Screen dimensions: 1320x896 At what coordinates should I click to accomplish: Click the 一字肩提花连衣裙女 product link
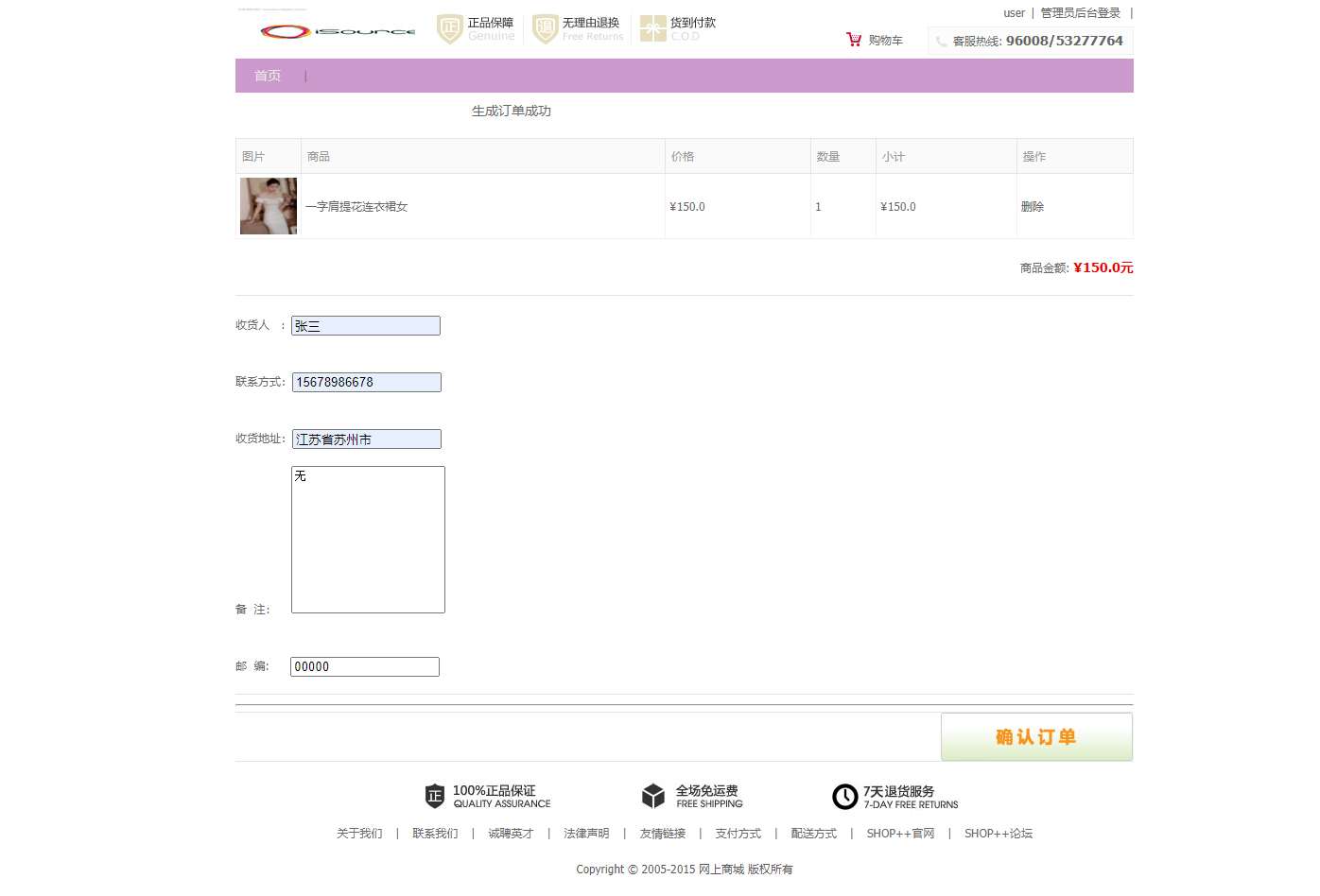pyautogui.click(x=354, y=206)
